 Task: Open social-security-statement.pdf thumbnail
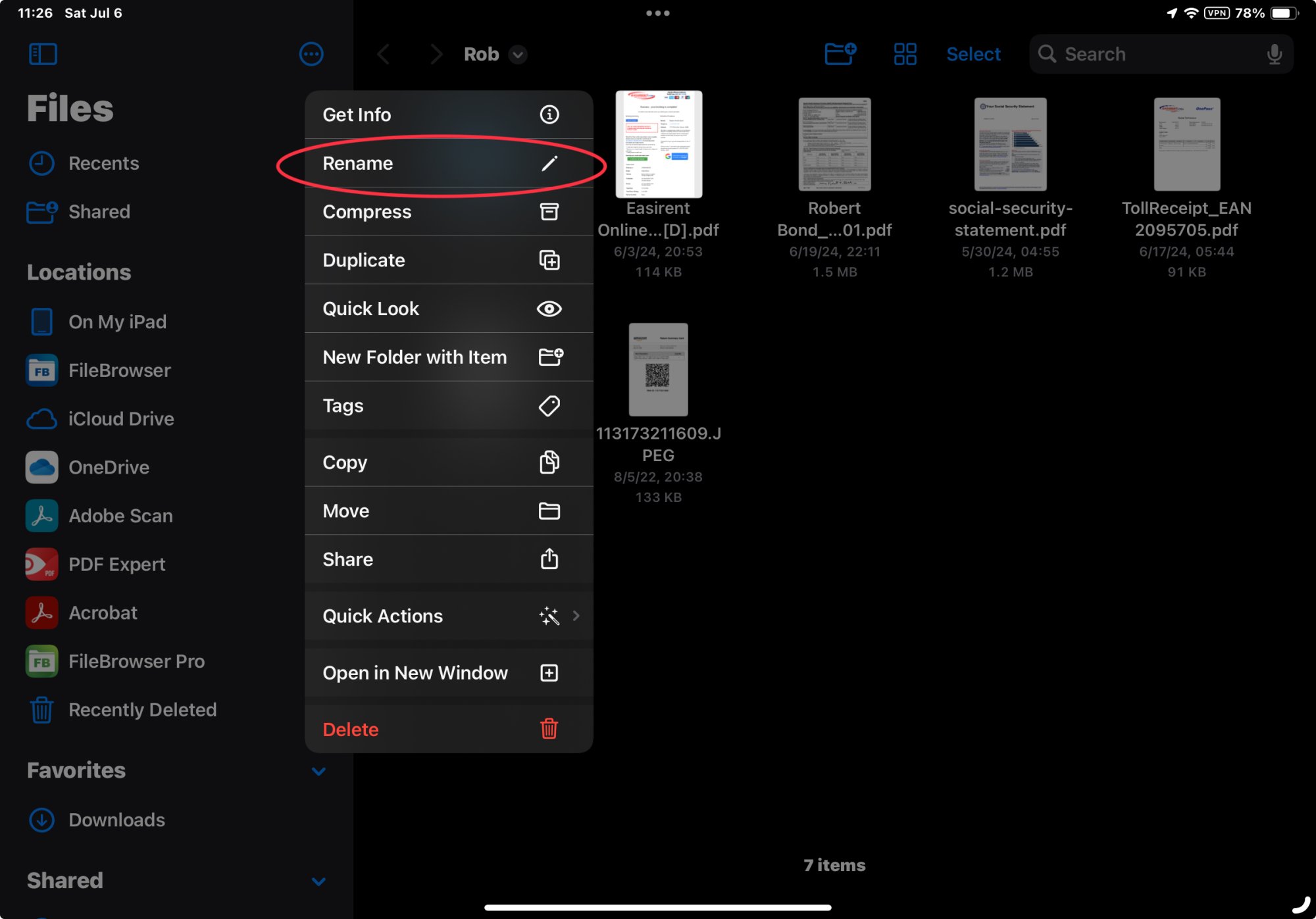[1010, 145]
